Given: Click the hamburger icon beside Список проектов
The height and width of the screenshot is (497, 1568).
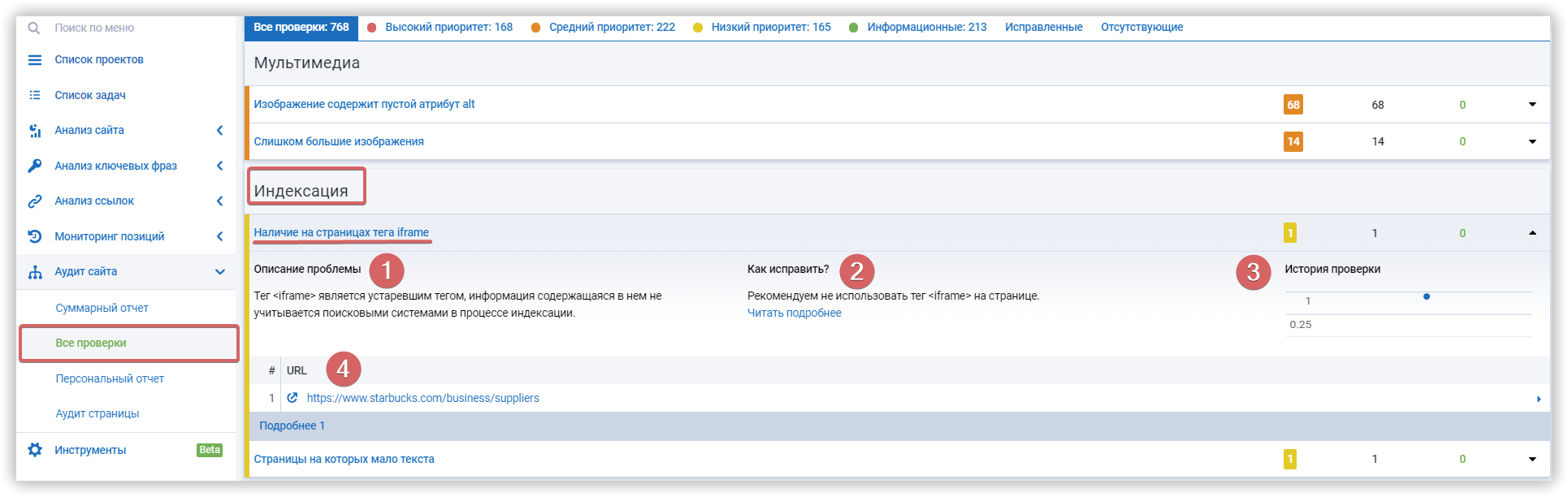Looking at the screenshot, I should (x=35, y=60).
